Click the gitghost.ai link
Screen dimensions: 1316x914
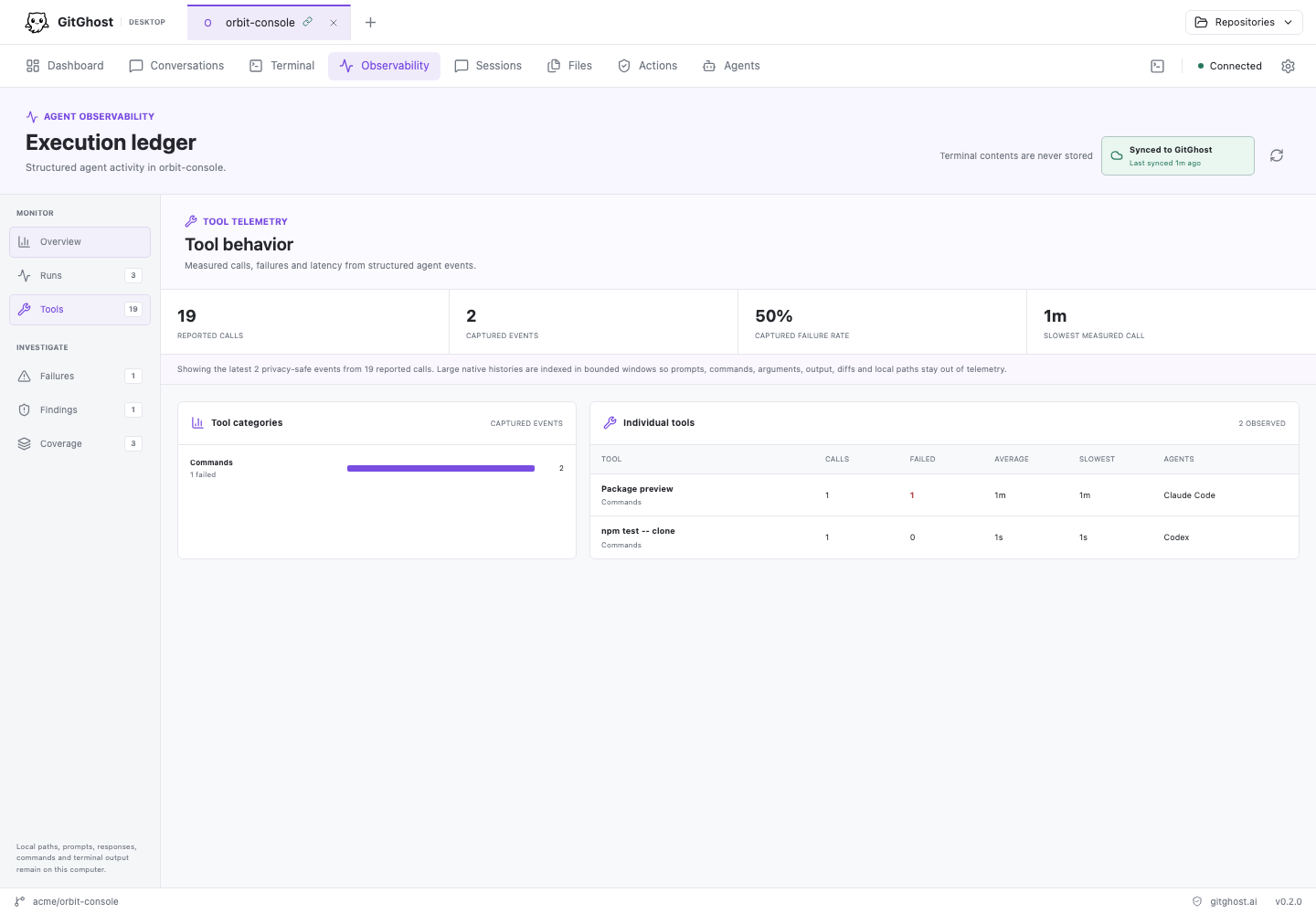[x=1233, y=901]
